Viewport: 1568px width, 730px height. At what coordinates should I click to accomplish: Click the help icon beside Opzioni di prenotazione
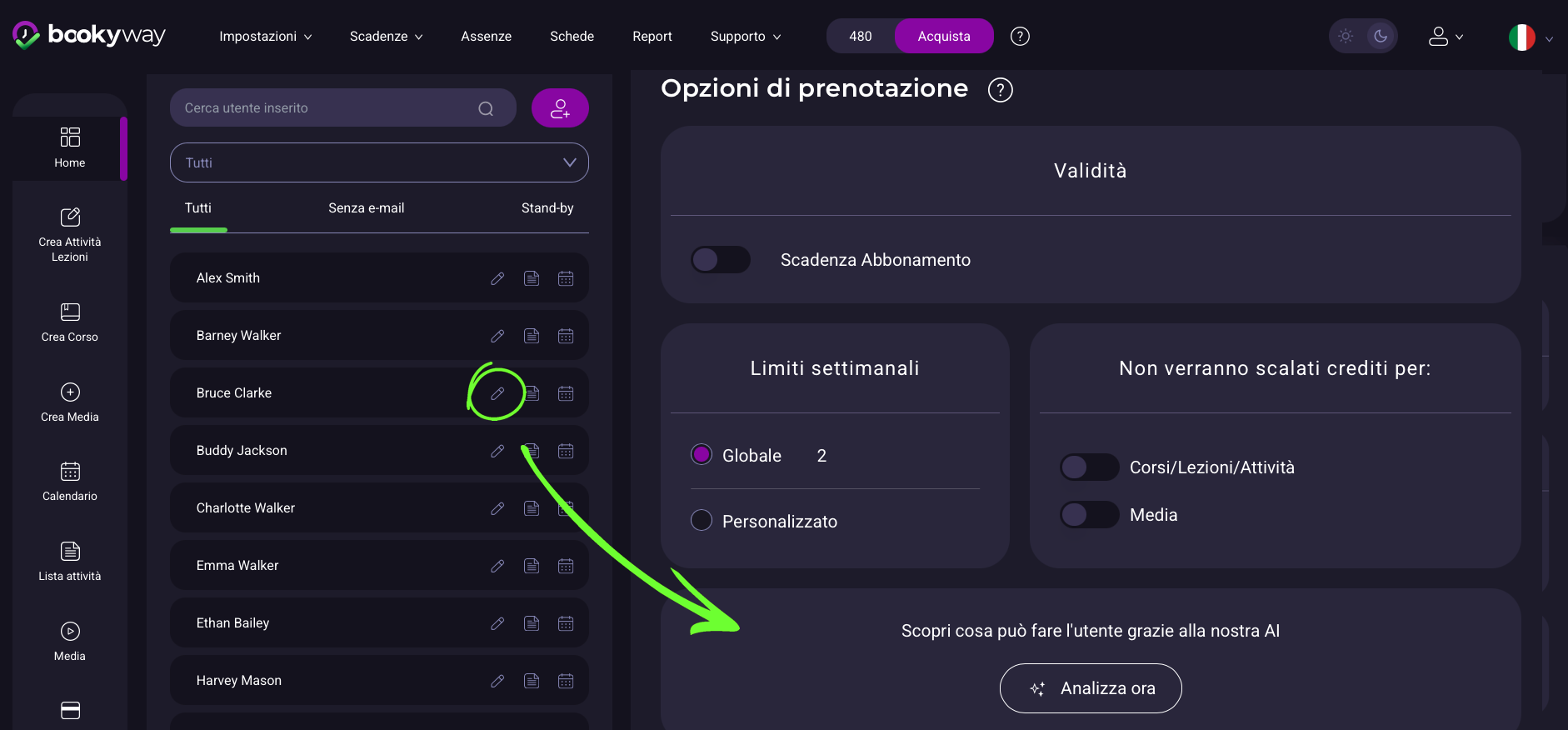(1000, 90)
